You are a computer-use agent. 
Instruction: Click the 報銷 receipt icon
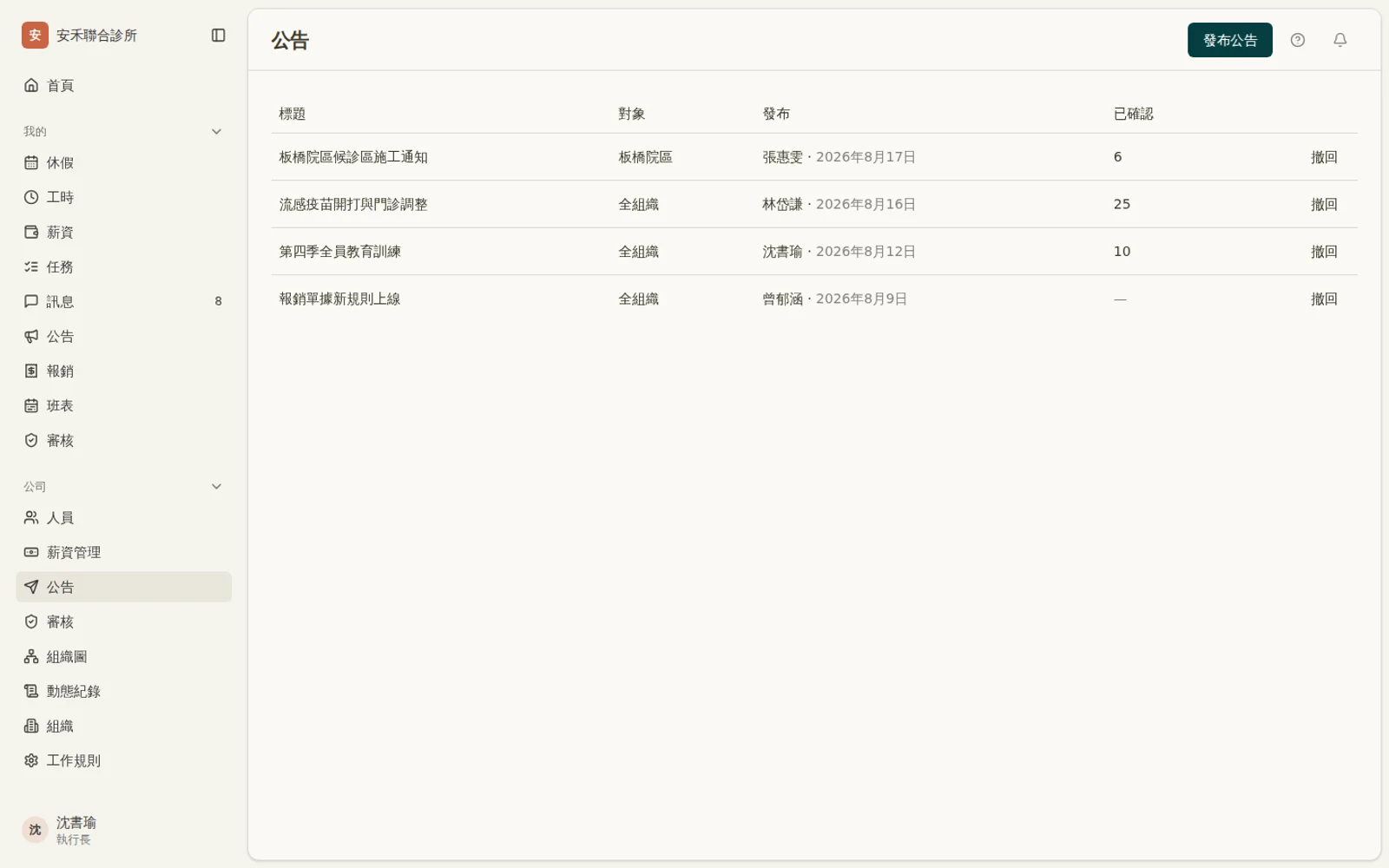[31, 371]
